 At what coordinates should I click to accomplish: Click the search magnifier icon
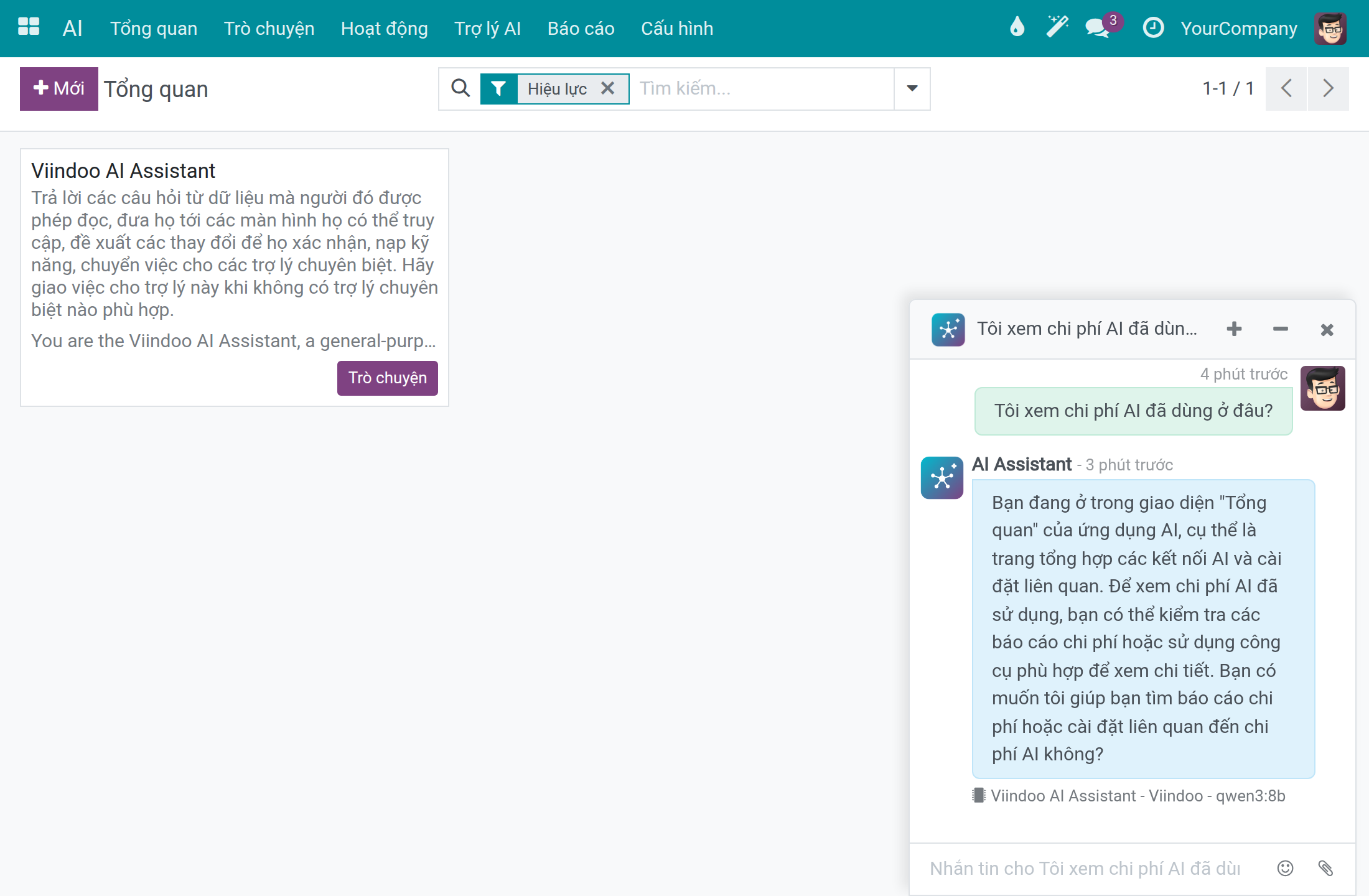pos(460,88)
